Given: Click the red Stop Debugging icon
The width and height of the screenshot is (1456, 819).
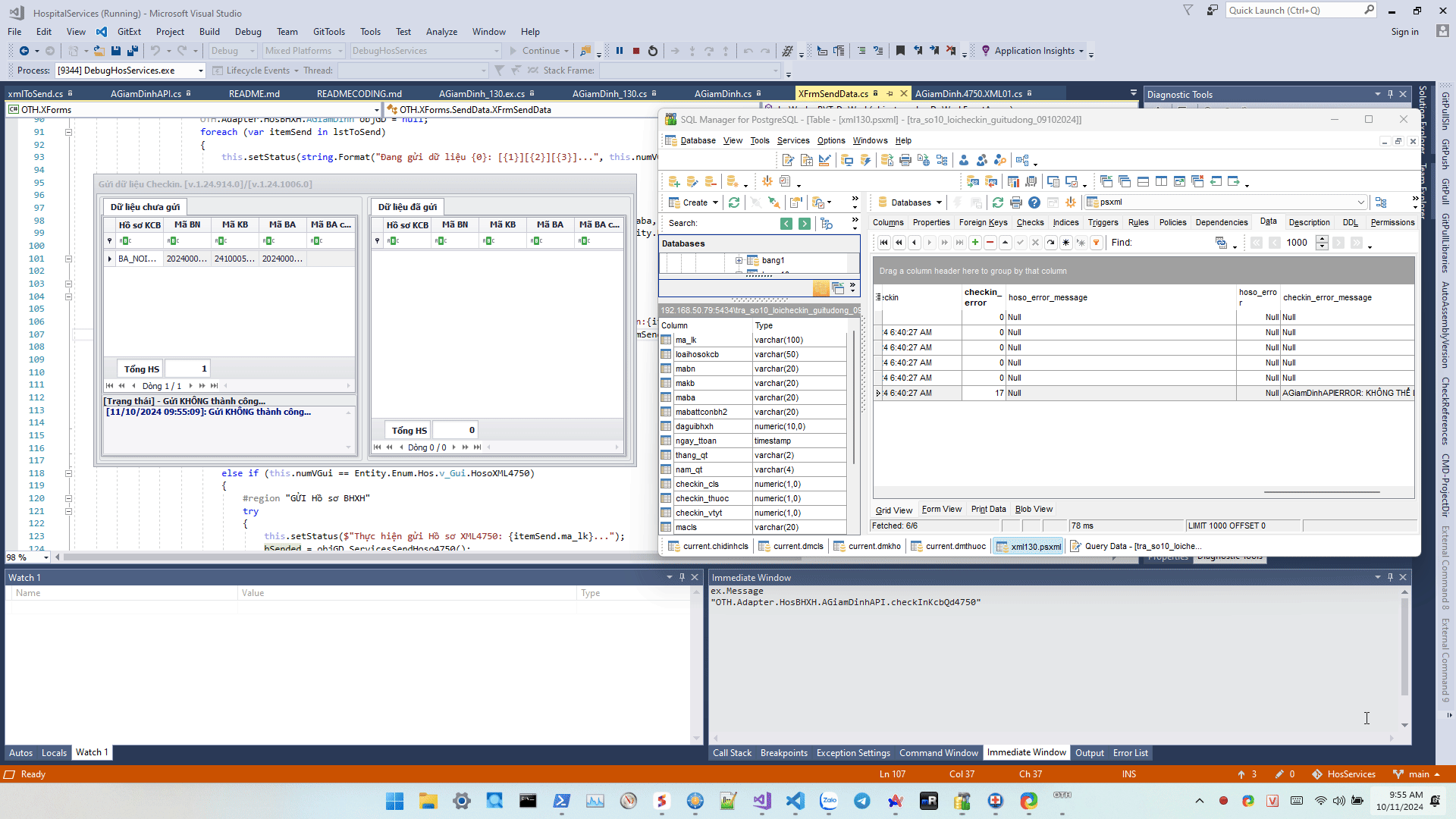Looking at the screenshot, I should pyautogui.click(x=636, y=51).
